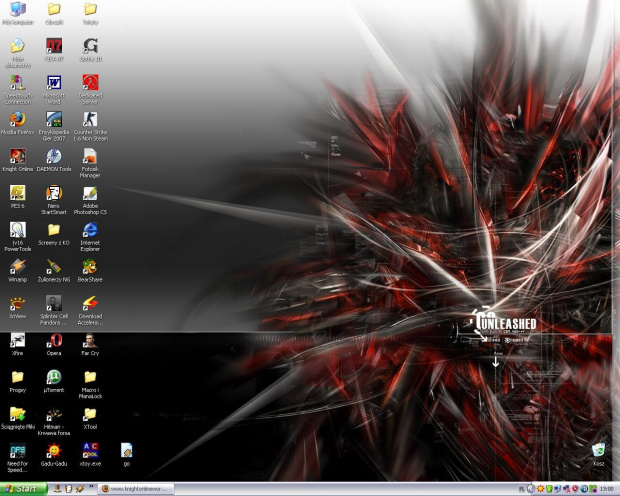Select the Moje dokumenty desktop icon
Viewport: 620px width, 496px height.
[x=18, y=53]
